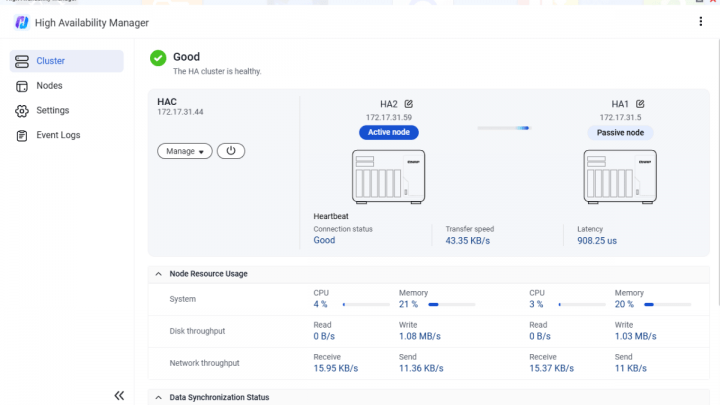The image size is (720, 405).
Task: Open the three-dot more options menu
Action: tap(700, 22)
